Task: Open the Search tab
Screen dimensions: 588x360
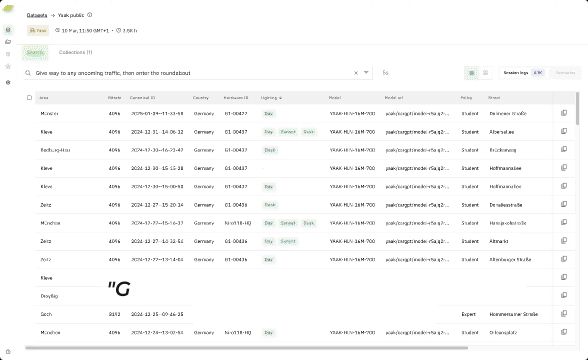Action: tap(35, 52)
